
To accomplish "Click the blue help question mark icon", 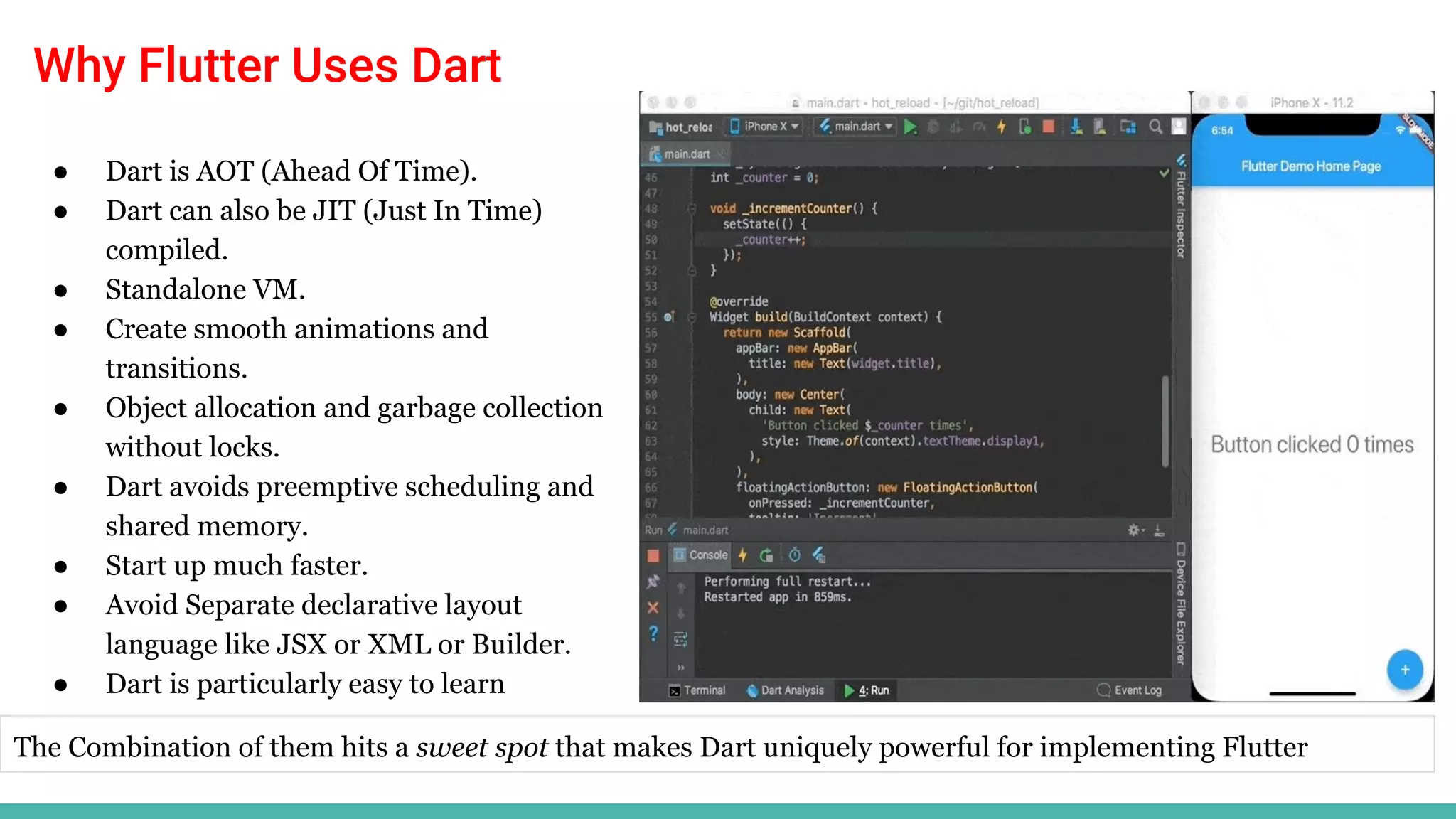I will tap(653, 633).
